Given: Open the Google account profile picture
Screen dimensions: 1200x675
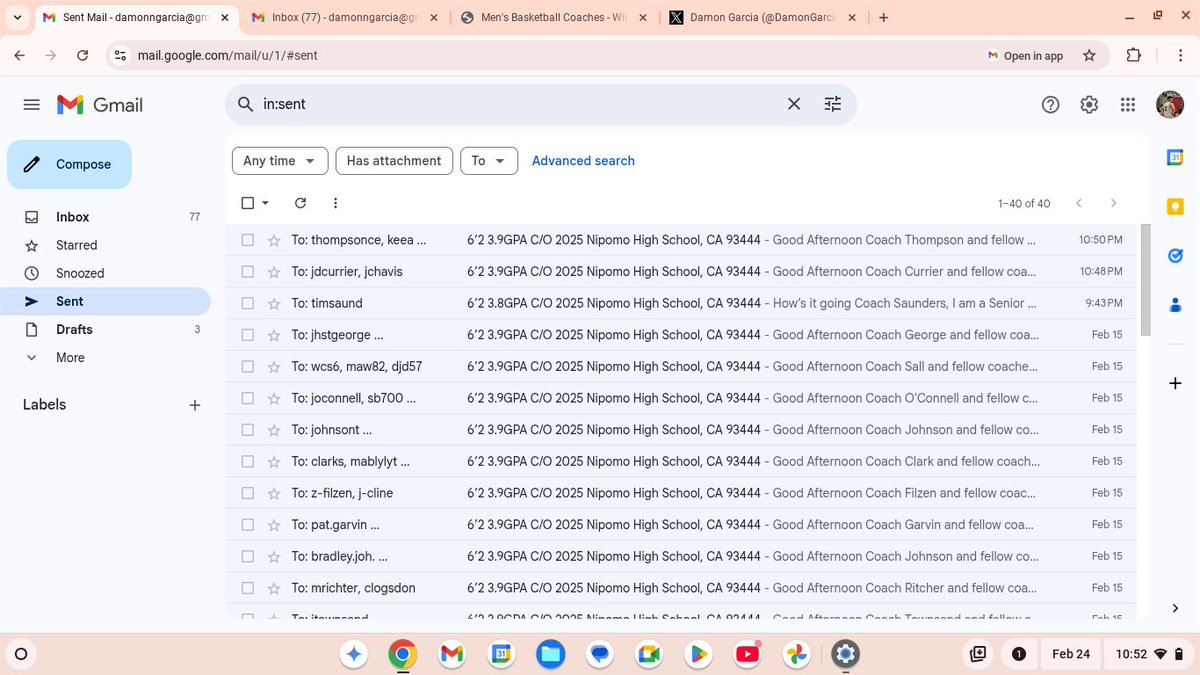Looking at the screenshot, I should pyautogui.click(x=1170, y=104).
